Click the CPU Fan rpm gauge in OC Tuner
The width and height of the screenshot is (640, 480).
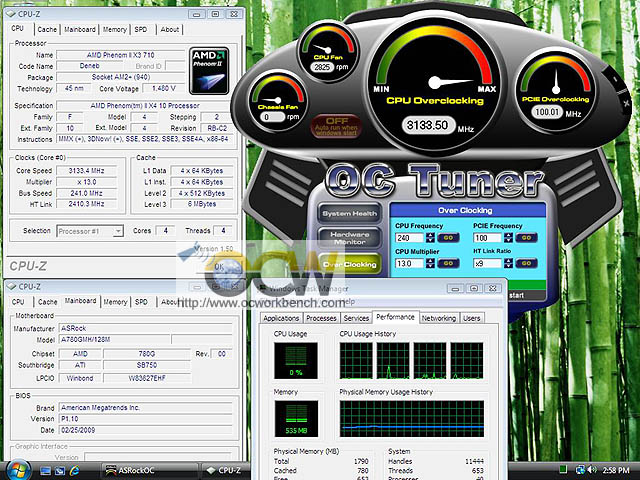[328, 51]
